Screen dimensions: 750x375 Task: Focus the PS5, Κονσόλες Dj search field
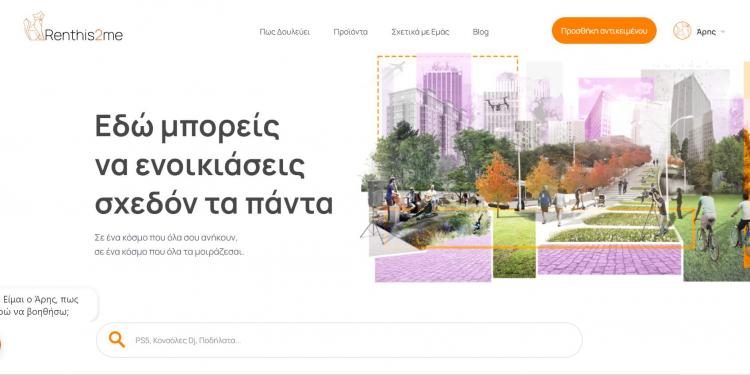coord(339,340)
